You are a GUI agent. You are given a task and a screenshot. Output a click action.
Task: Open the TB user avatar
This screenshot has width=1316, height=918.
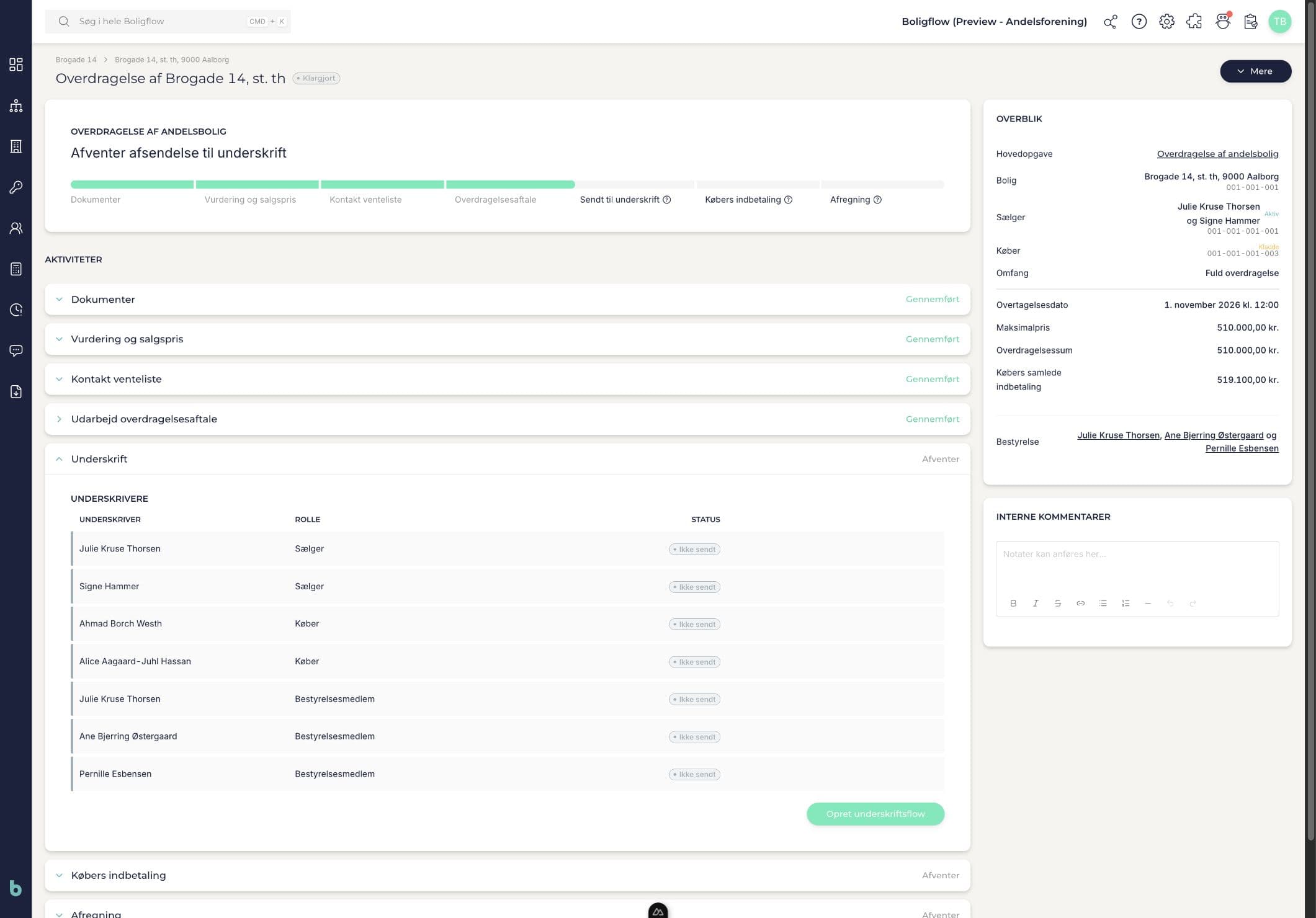coord(1279,22)
